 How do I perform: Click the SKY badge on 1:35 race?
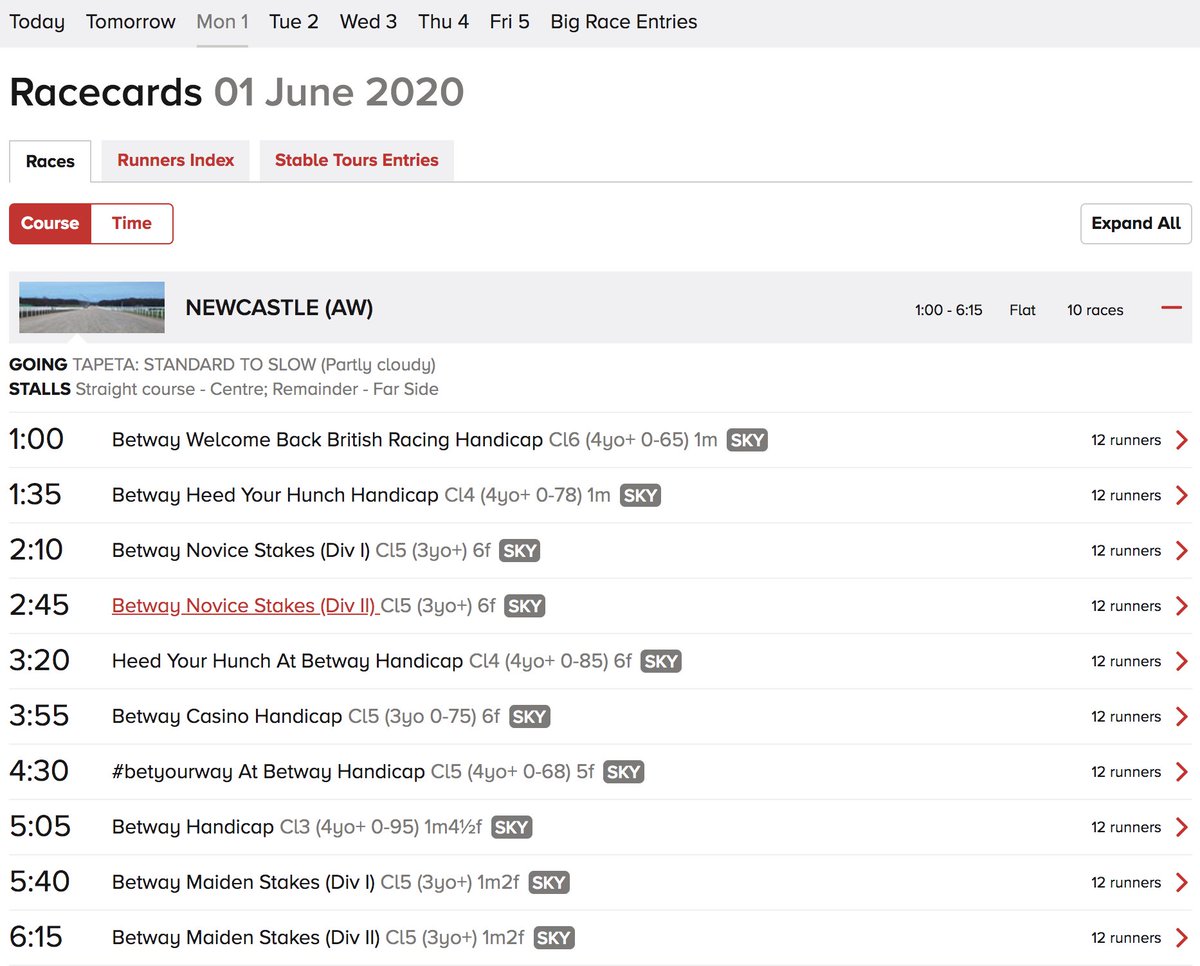pos(640,495)
